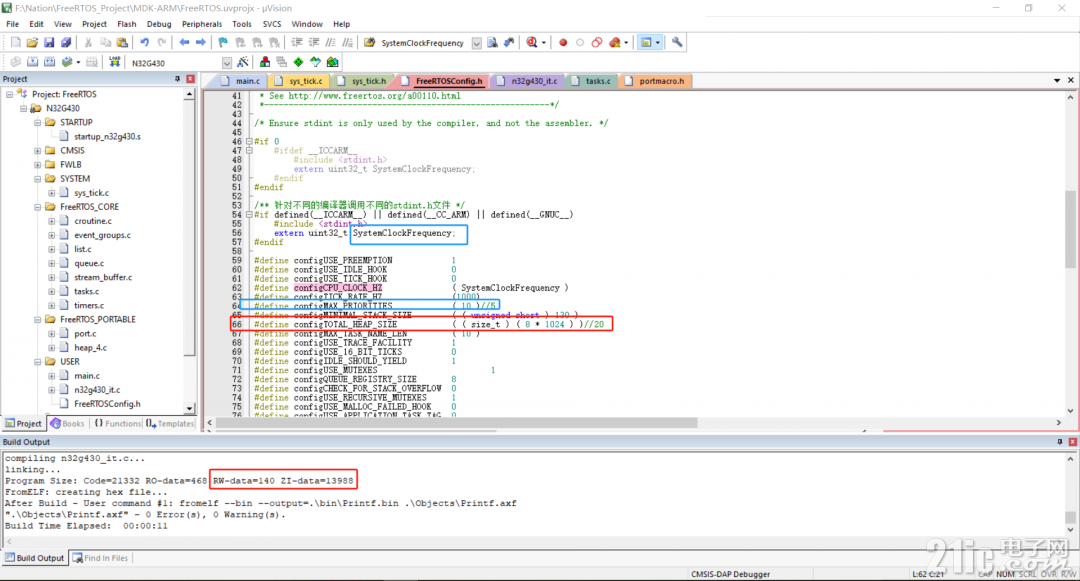The image size is (1080, 581).
Task: Navigate forwards with the blue right arrow
Action: (200, 43)
